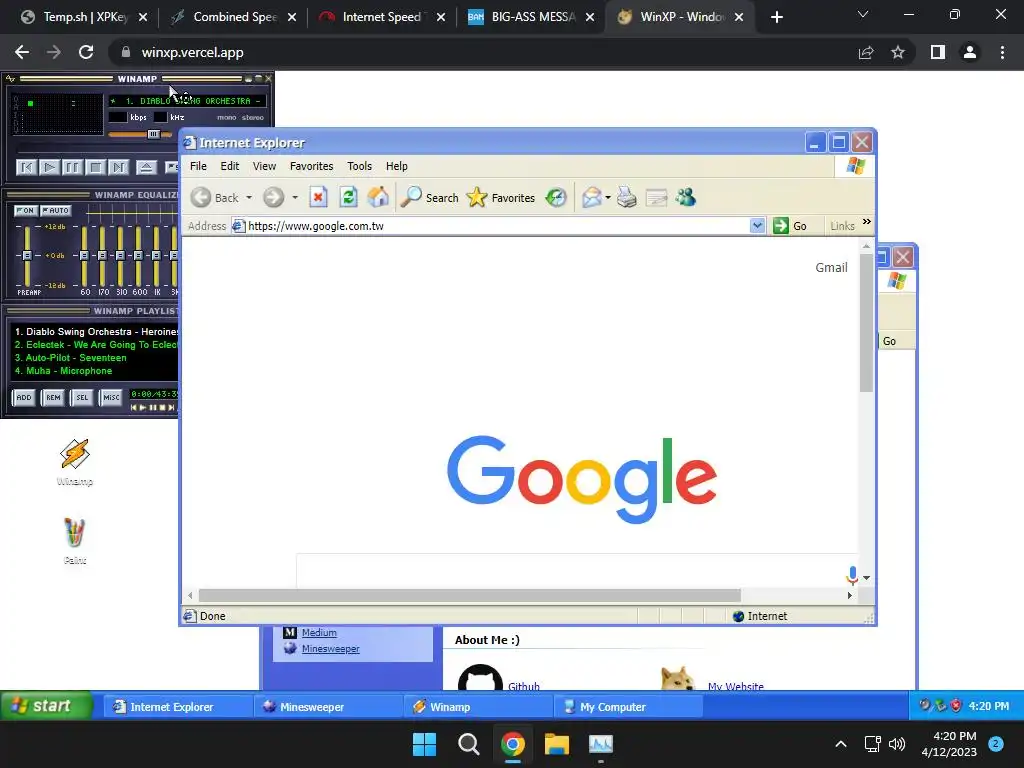
Task: Show hidden icons chevron in Windows tray
Action: click(841, 744)
